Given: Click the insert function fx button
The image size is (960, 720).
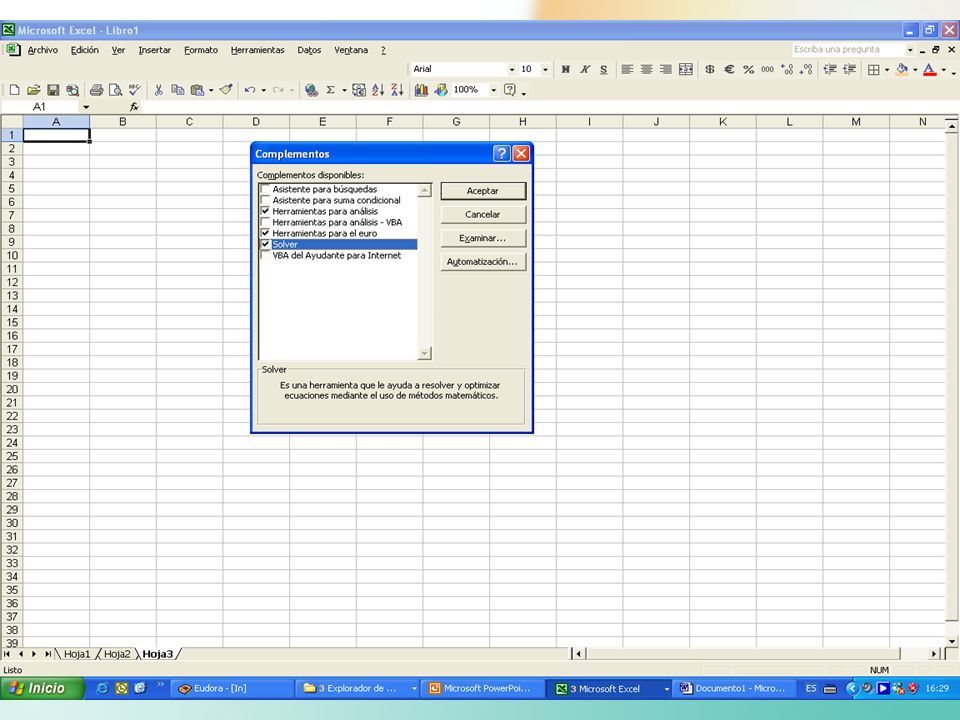Looking at the screenshot, I should pyautogui.click(x=134, y=107).
